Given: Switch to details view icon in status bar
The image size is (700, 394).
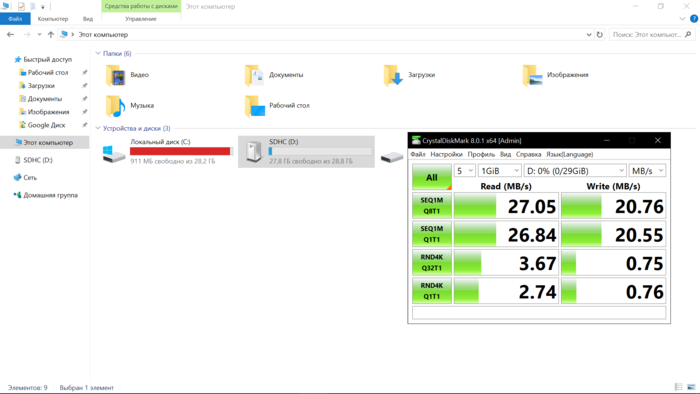Looking at the screenshot, I should pyautogui.click(x=679, y=387).
